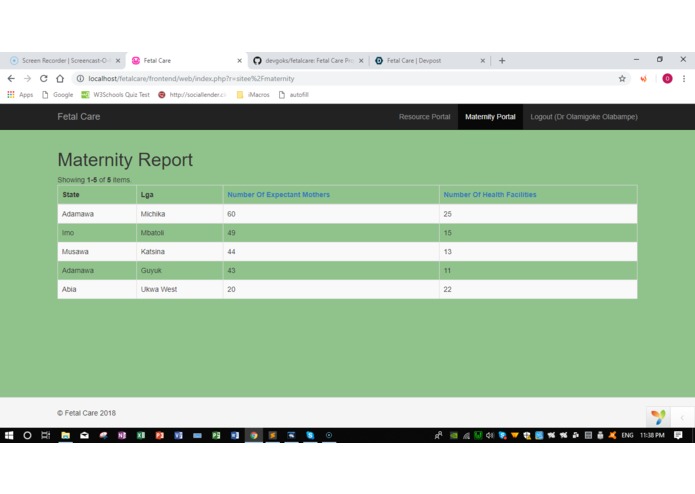View site information icon in address bar

[x=80, y=78]
